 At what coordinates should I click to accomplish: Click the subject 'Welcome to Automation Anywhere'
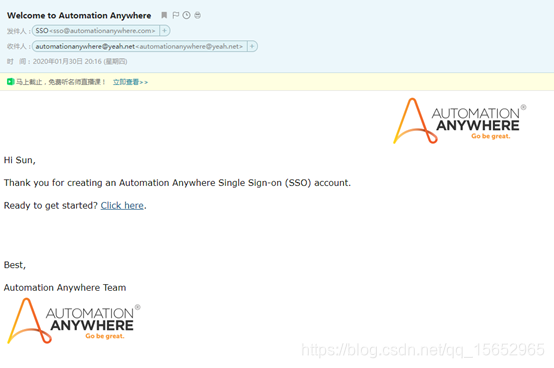coord(79,16)
